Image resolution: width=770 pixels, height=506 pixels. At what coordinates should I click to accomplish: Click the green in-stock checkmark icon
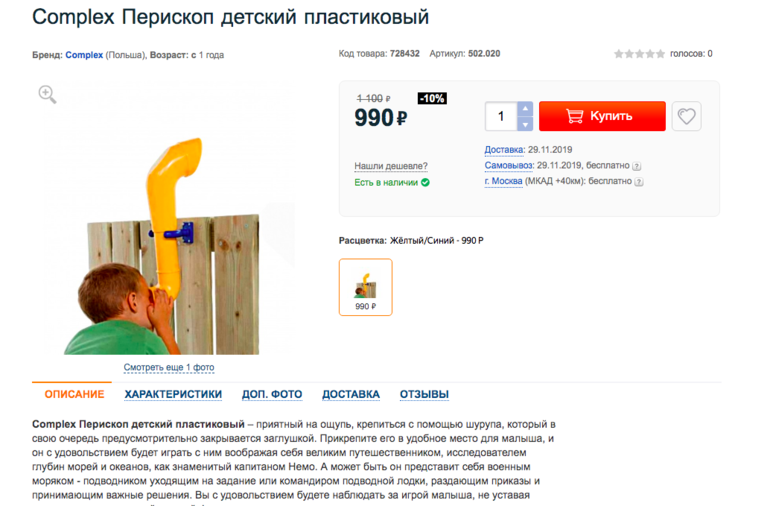tap(425, 182)
